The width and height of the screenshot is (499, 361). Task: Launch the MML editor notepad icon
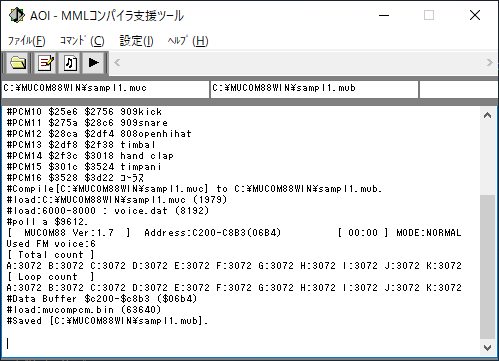(46, 63)
